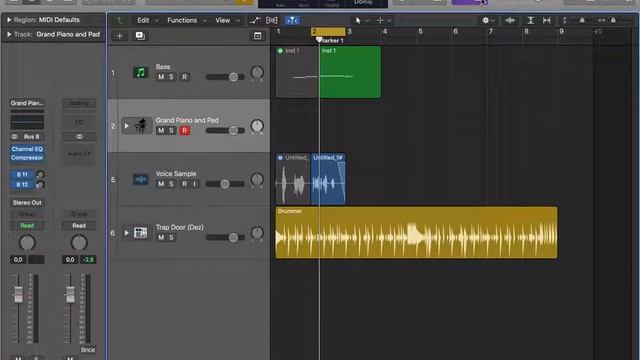The image size is (640, 360).
Task: Open the tracks area gear settings dropdown
Action: click(x=488, y=20)
